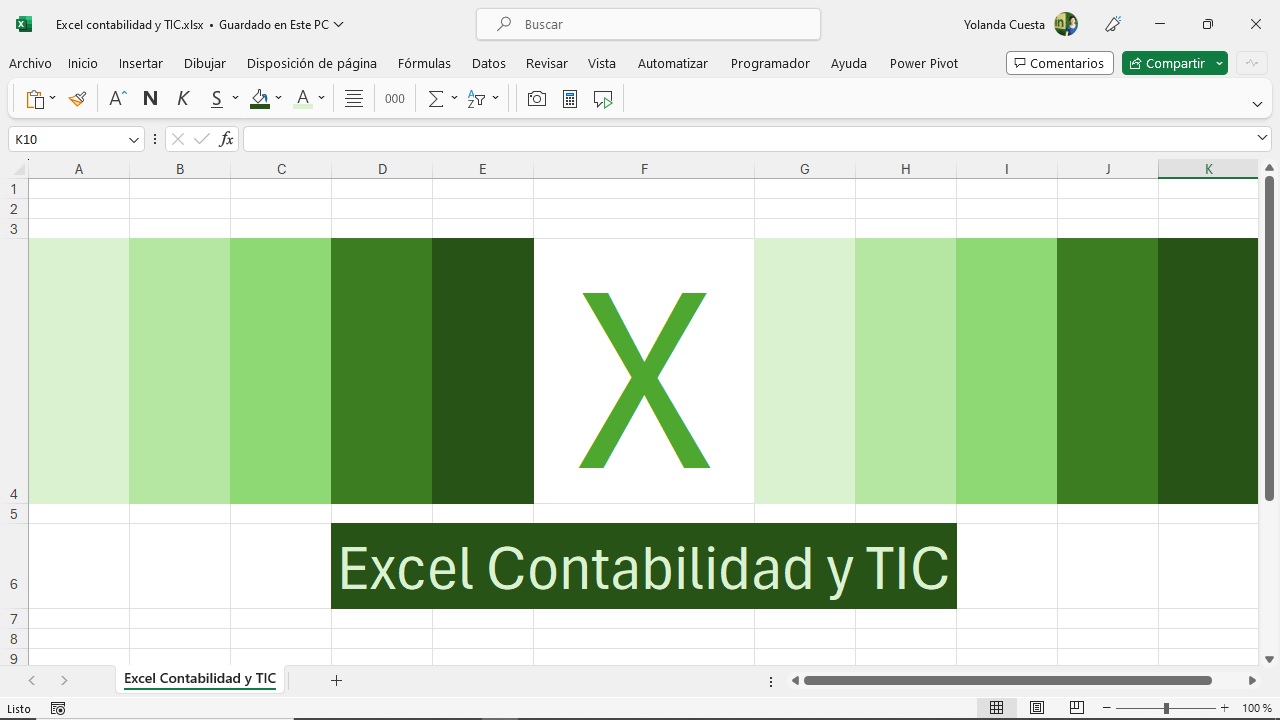Open the Power Pivot tab
The image size is (1280, 720).
pyautogui.click(x=924, y=63)
